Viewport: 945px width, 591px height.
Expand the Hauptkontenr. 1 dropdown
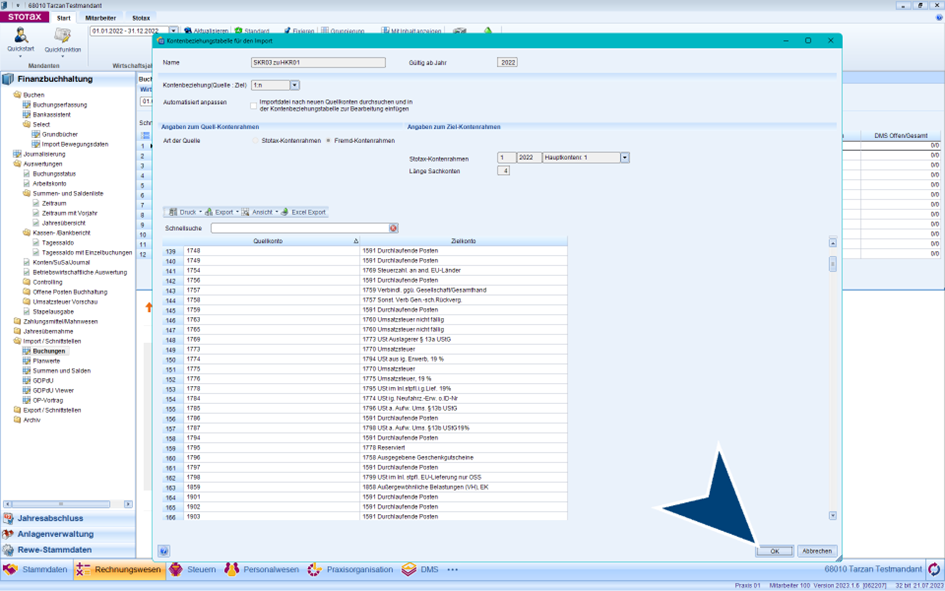point(624,158)
